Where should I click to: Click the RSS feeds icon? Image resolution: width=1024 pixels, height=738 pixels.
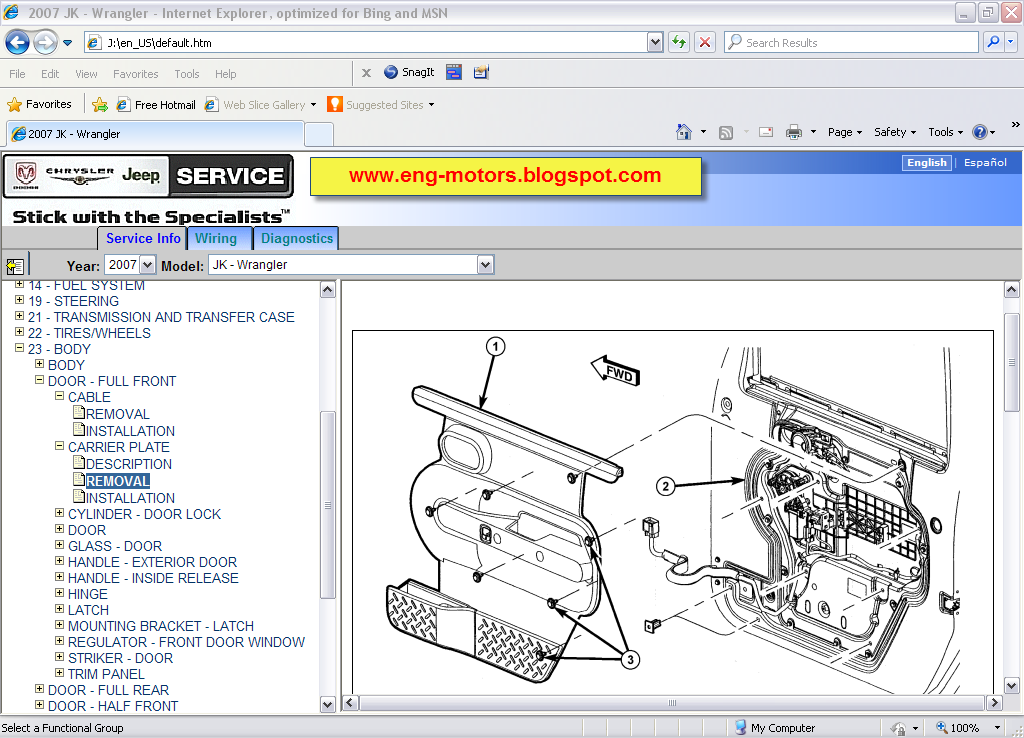pos(726,133)
